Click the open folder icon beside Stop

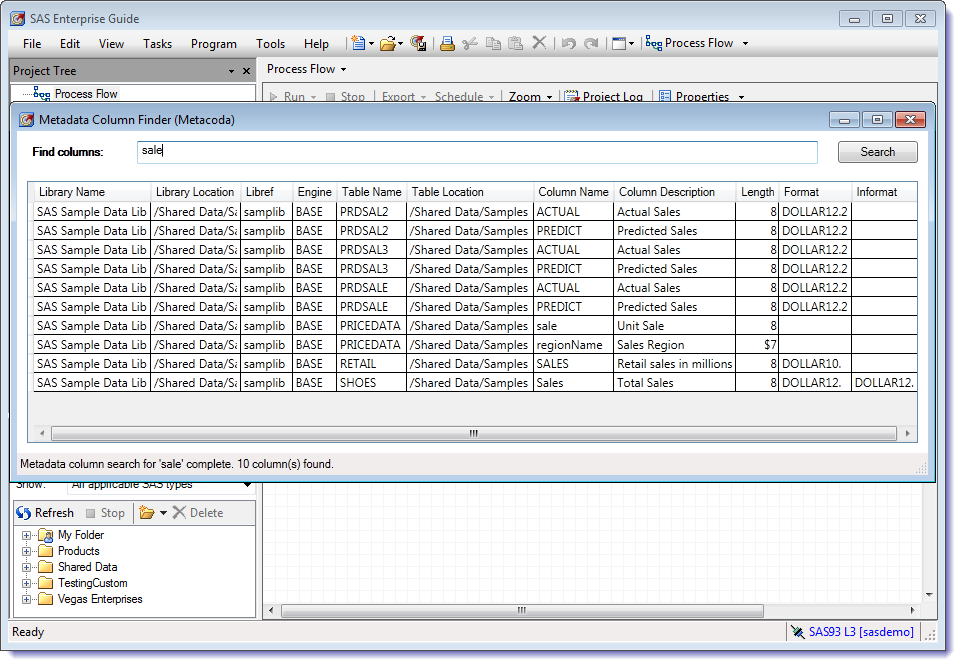(x=146, y=513)
